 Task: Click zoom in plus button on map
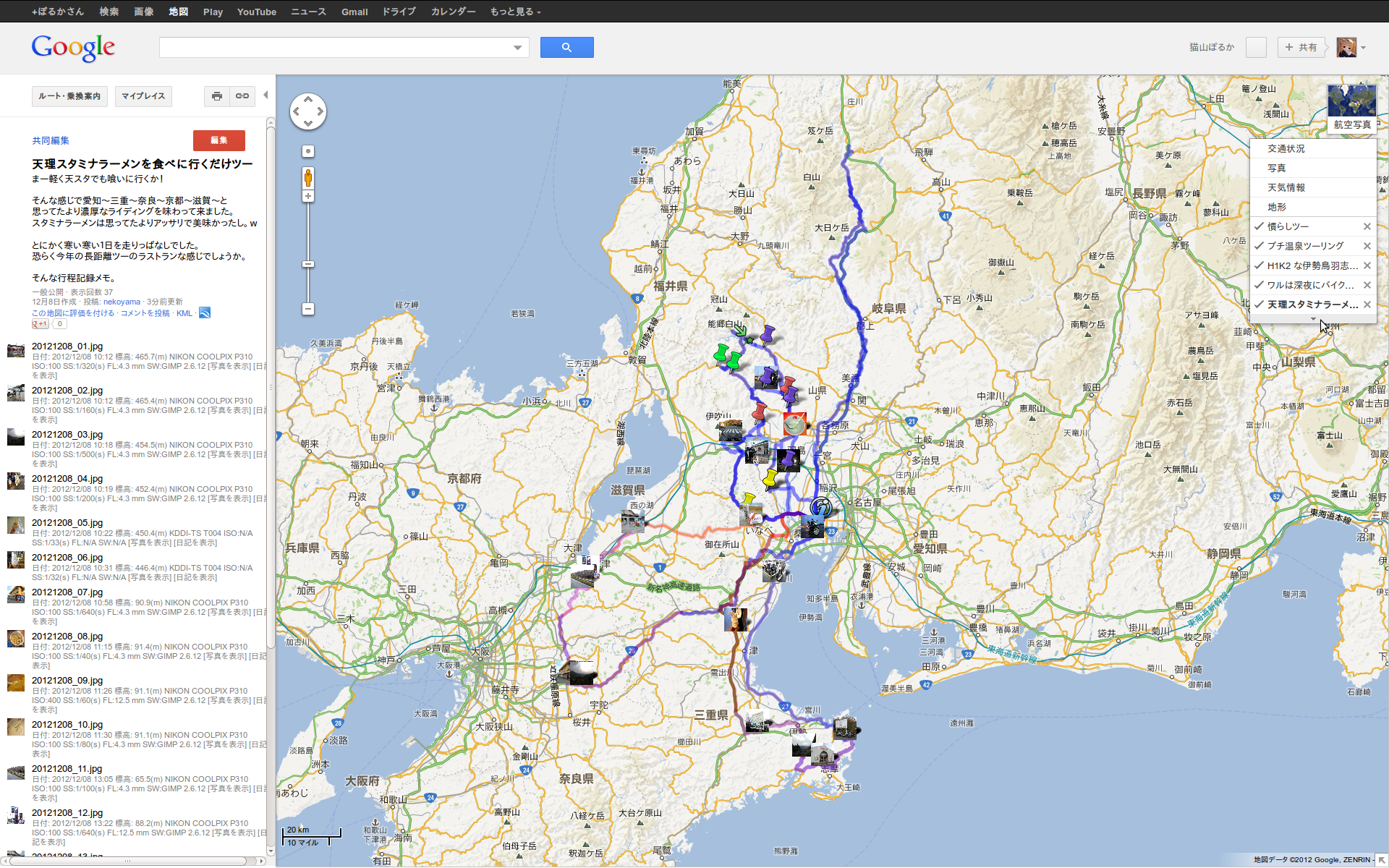point(308,197)
